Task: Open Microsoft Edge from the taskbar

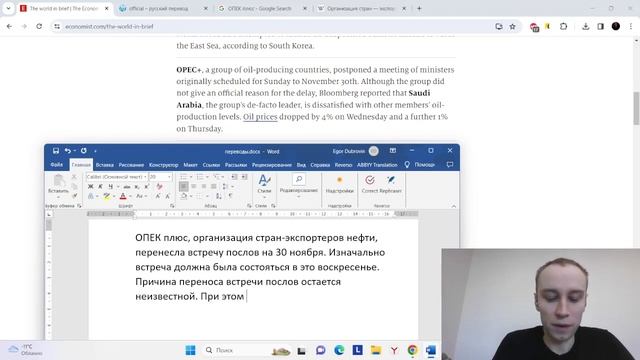Action: tap(339, 350)
